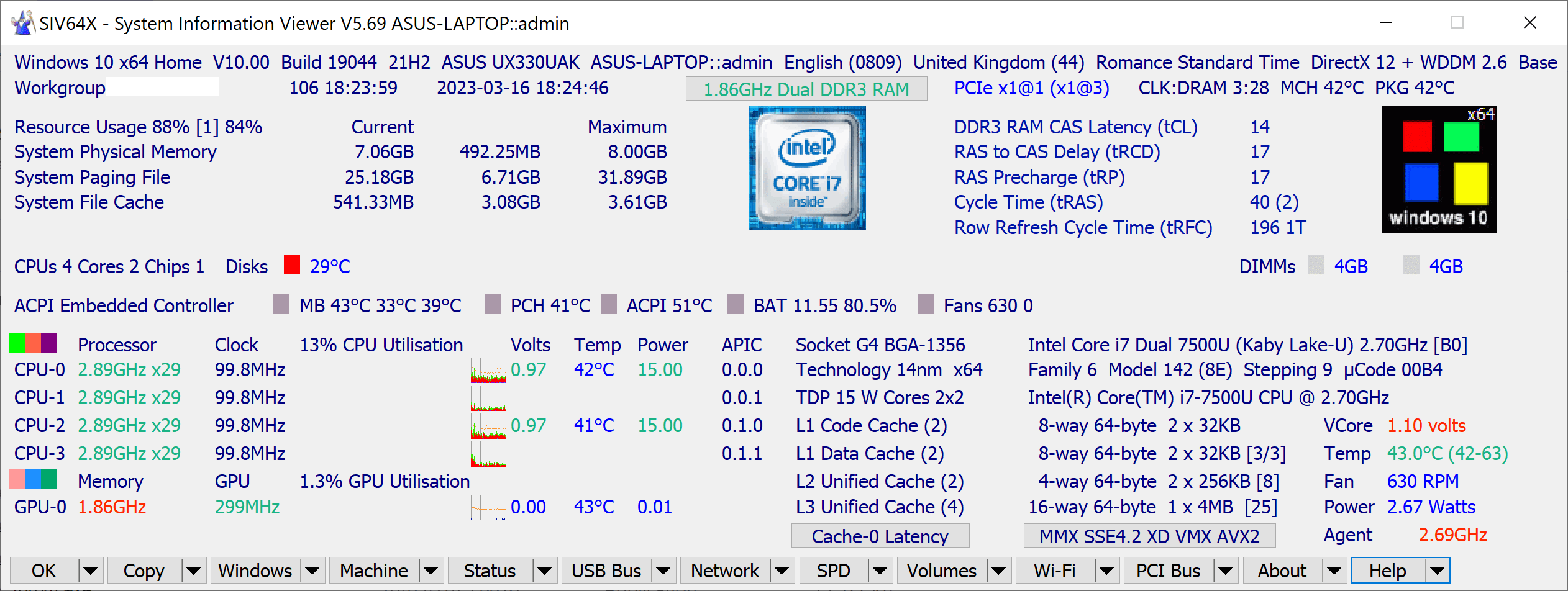Expand the PCI Bus dropdown arrow
Viewport: 1568px width, 591px height.
(1225, 571)
